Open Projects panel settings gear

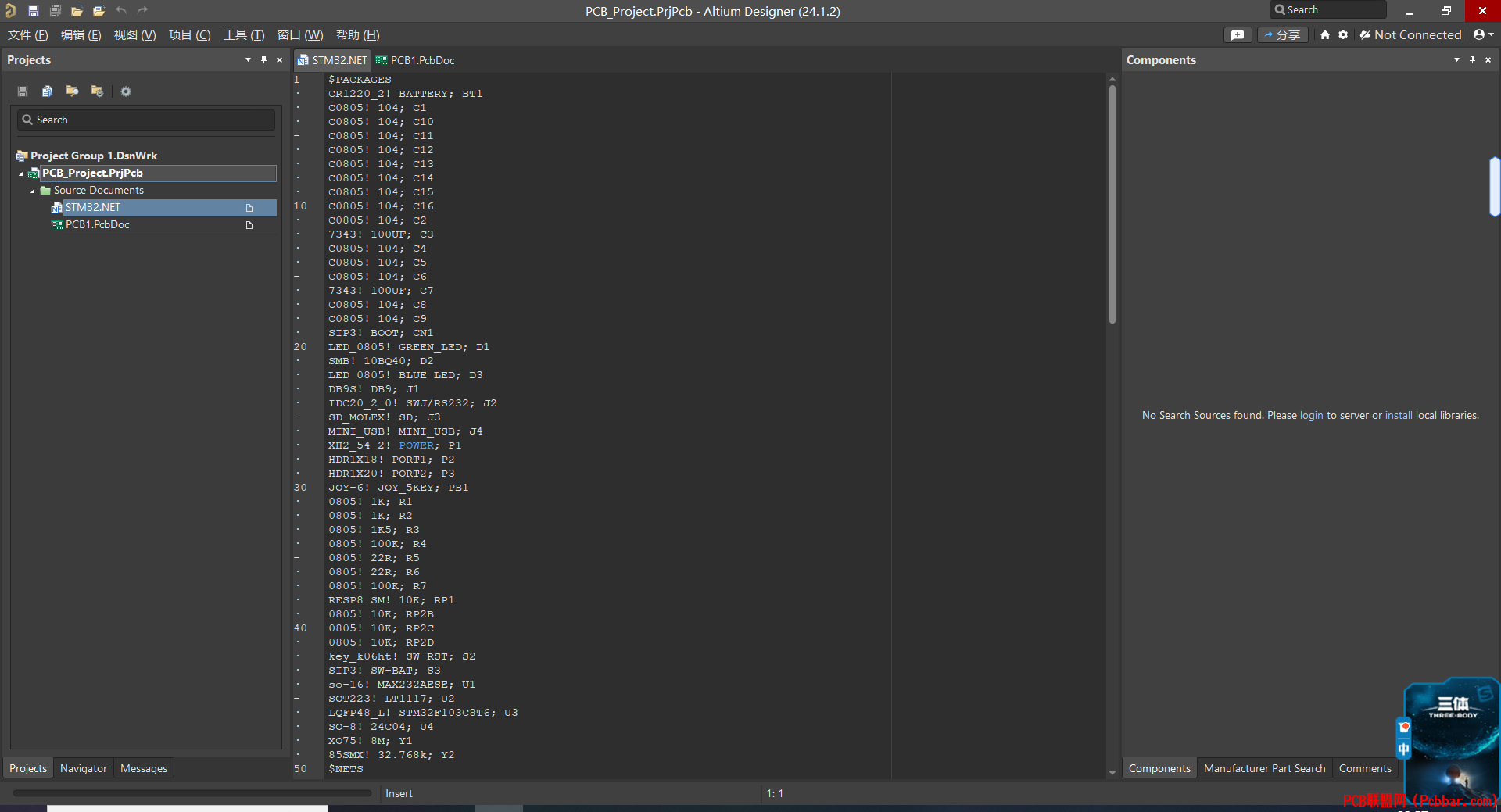(126, 91)
